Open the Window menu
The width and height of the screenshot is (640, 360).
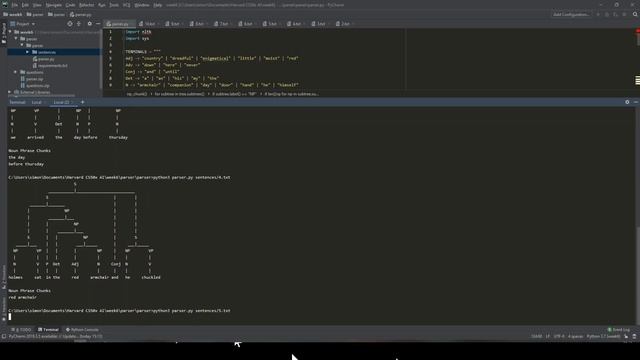[x=142, y=5]
